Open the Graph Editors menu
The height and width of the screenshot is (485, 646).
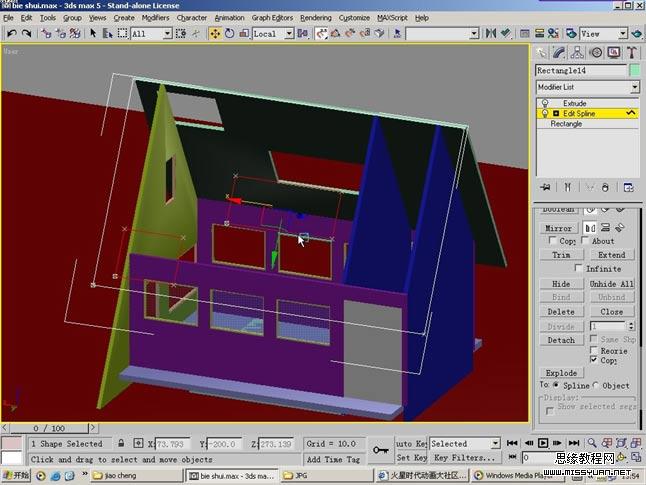(x=272, y=18)
